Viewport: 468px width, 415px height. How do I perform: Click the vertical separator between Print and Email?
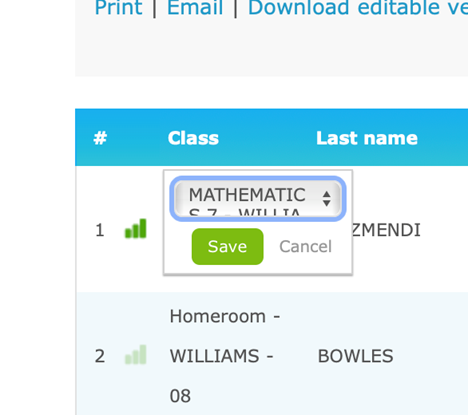point(154,8)
